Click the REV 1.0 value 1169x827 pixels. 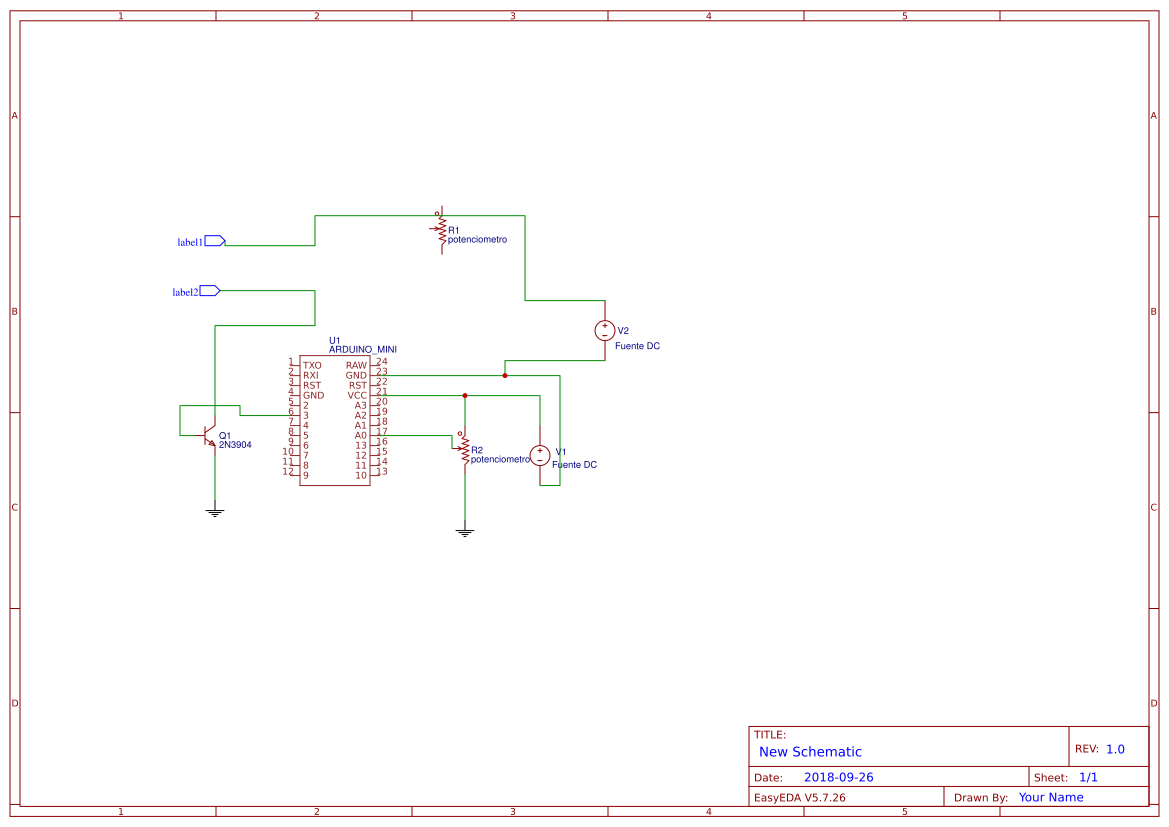pyautogui.click(x=1115, y=749)
